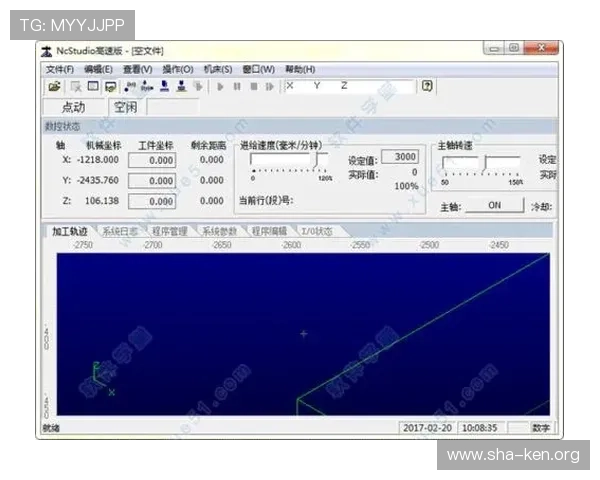Switch to the 系统参数 tab
This screenshot has width=600, height=480.
[x=219, y=231]
